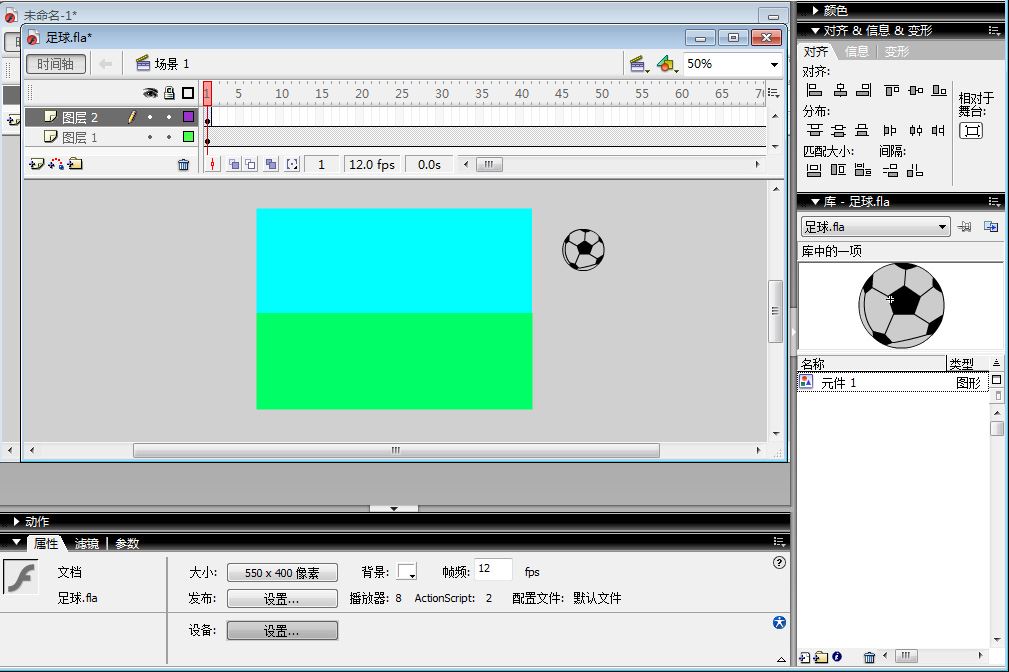Click the 发布 设置... button

click(x=282, y=599)
